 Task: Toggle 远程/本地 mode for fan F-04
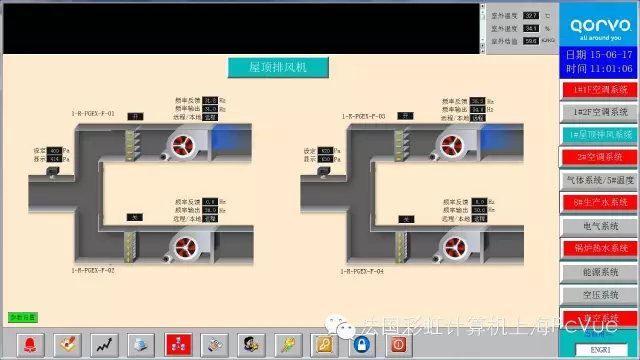click(479, 219)
